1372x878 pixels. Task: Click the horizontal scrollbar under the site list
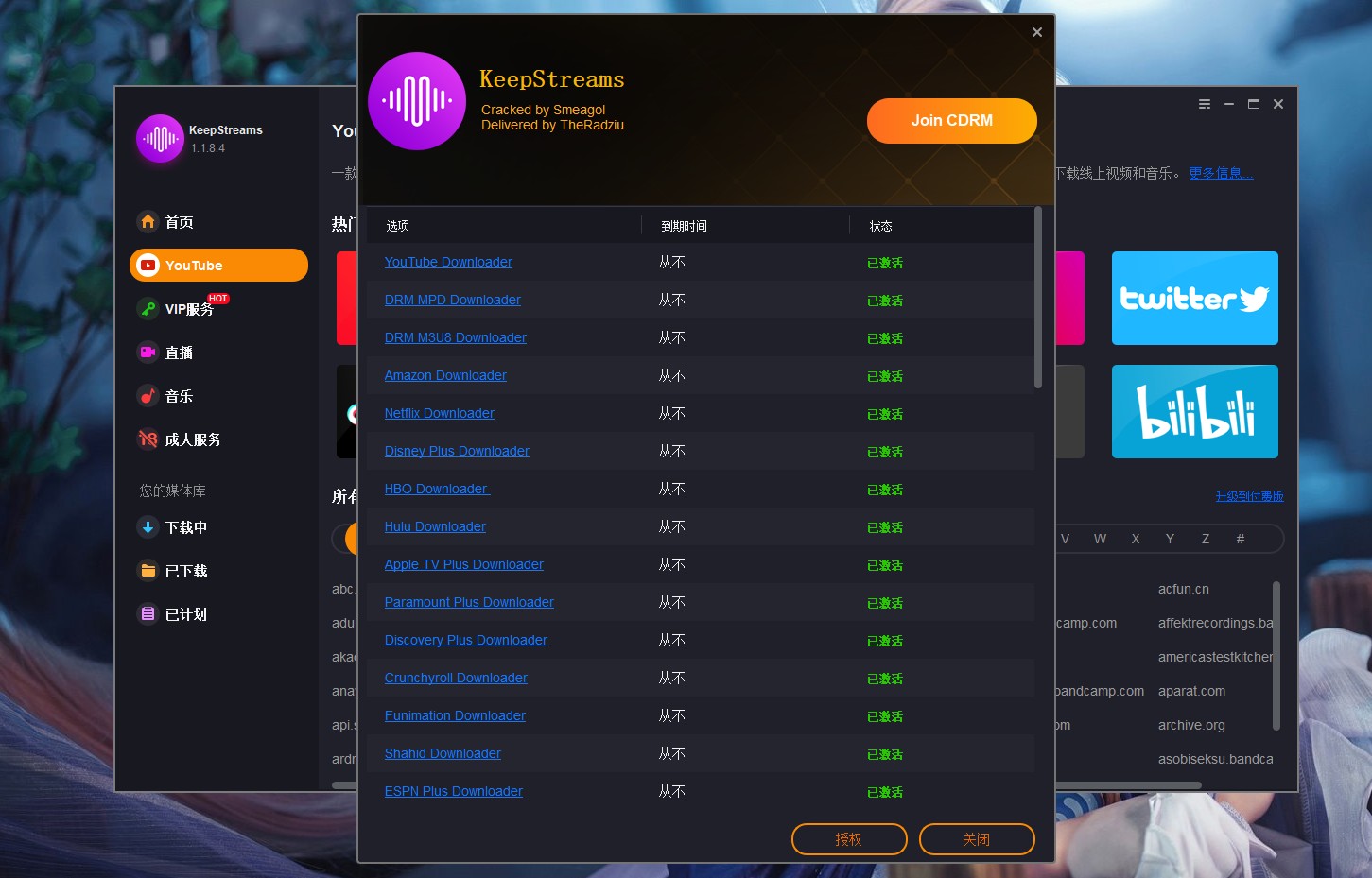click(x=1128, y=784)
